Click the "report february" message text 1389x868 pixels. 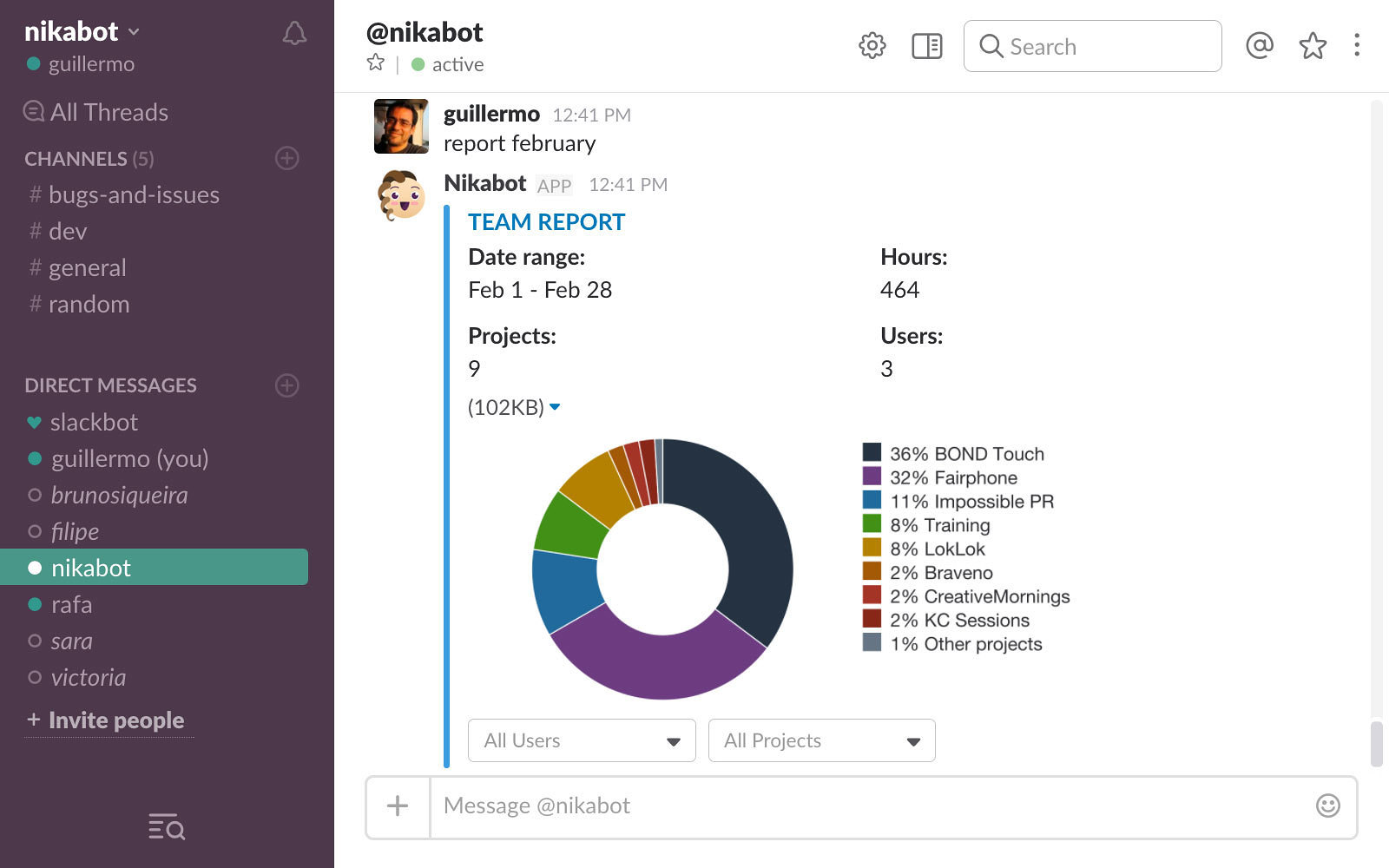pyautogui.click(x=519, y=143)
